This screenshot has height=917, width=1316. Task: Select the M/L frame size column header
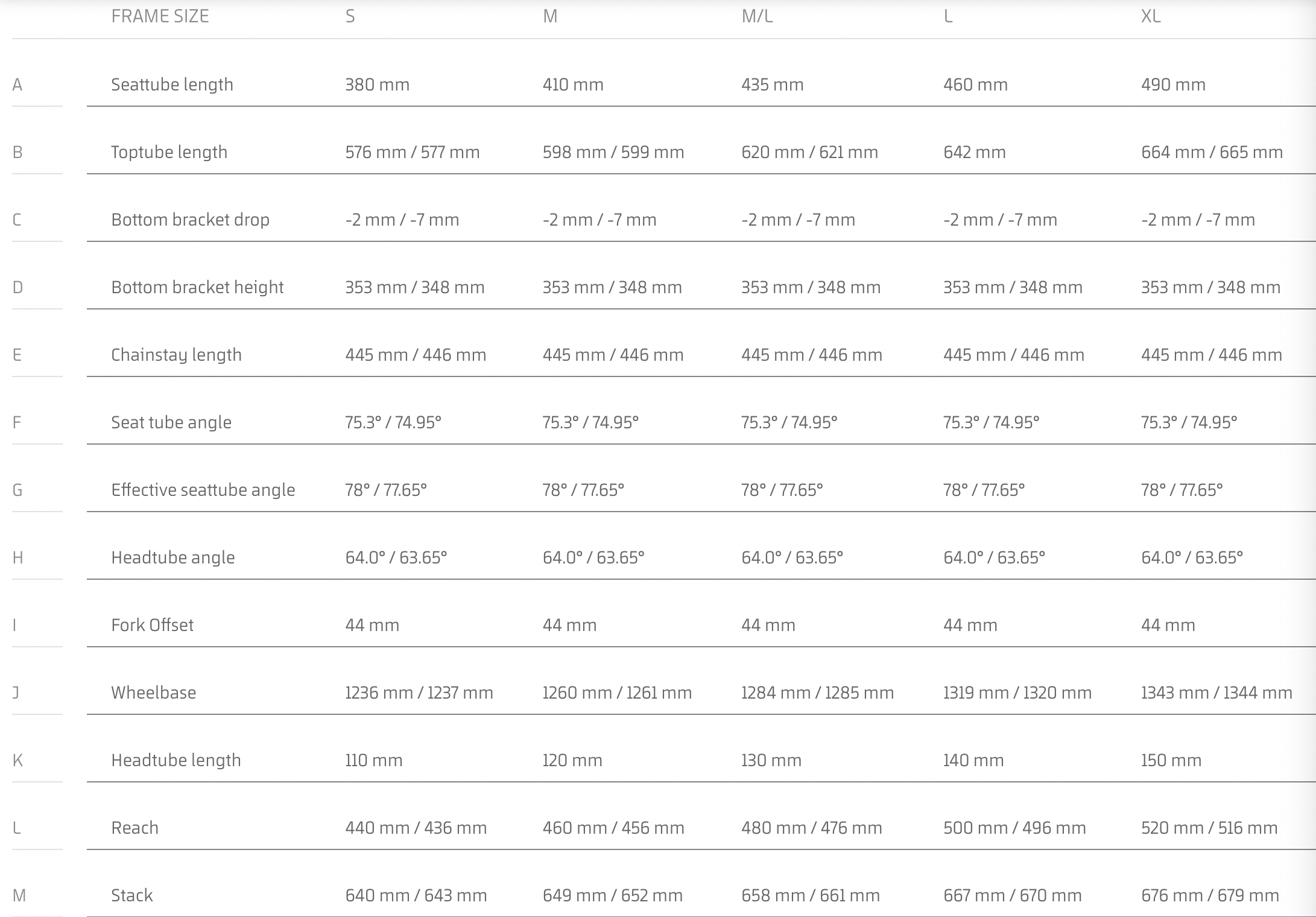point(757,16)
